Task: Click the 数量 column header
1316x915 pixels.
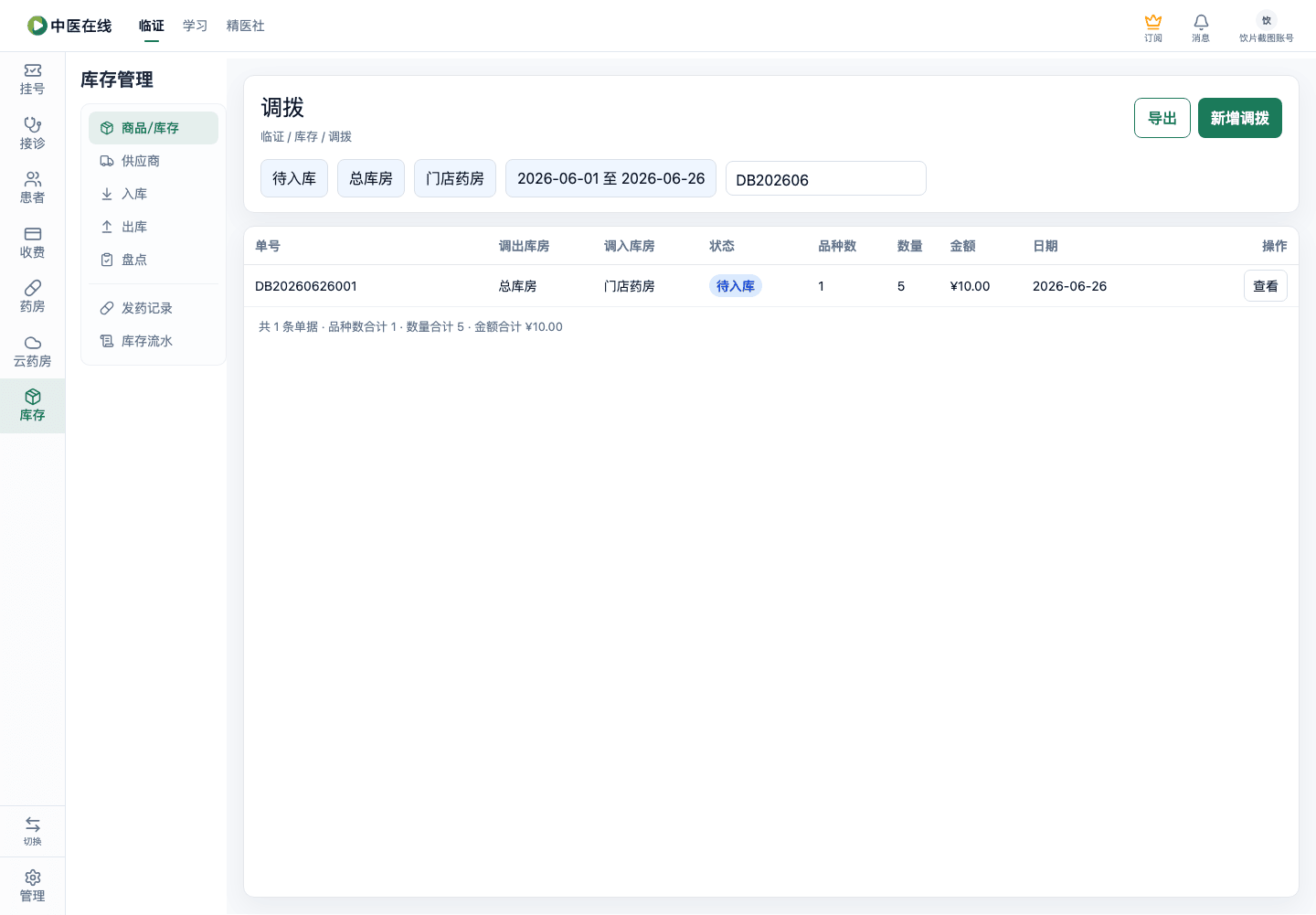Action: [x=910, y=246]
